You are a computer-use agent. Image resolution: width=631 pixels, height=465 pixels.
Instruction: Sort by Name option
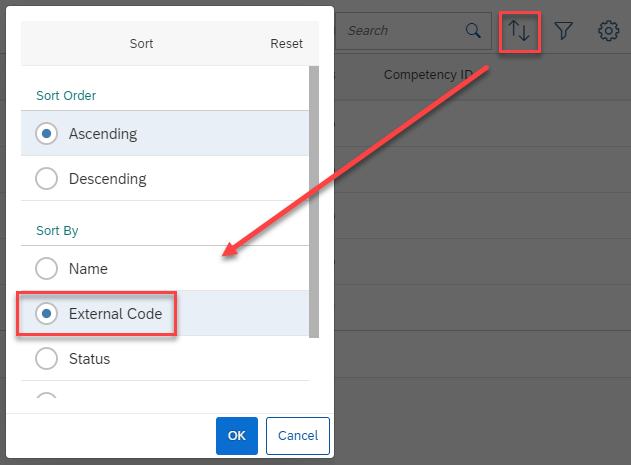[47, 268]
